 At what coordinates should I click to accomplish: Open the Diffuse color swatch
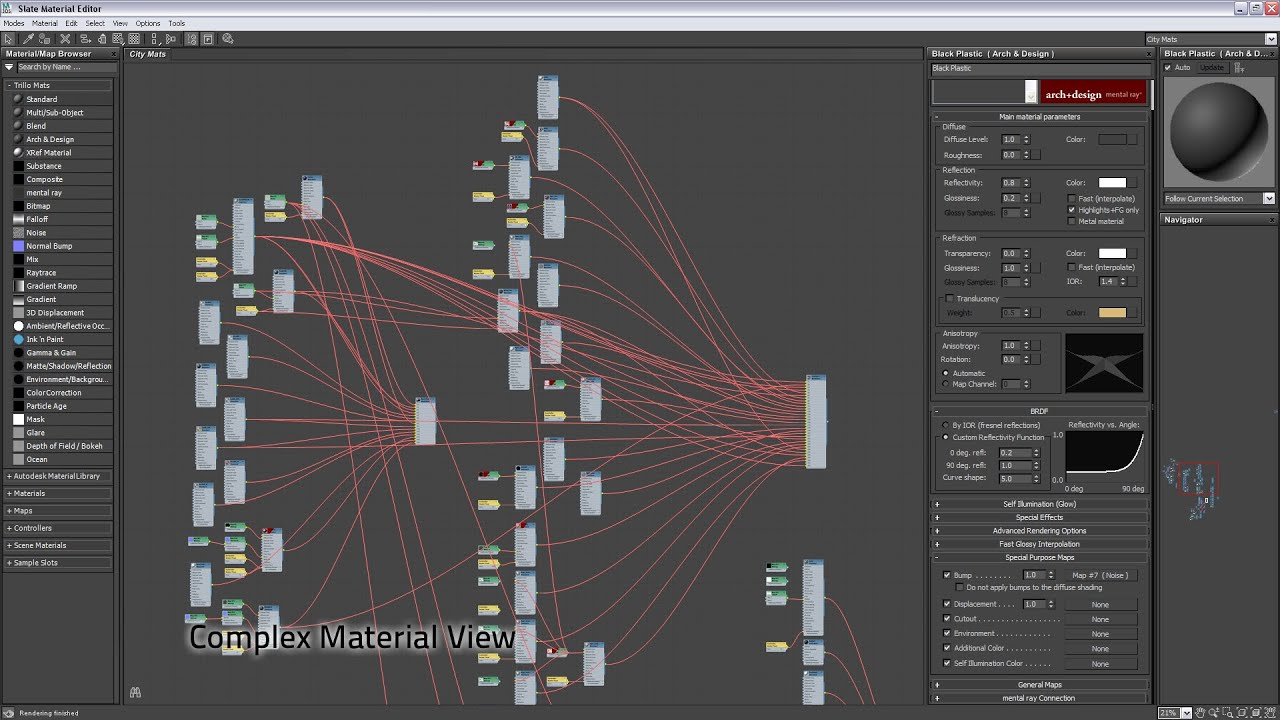point(1112,140)
